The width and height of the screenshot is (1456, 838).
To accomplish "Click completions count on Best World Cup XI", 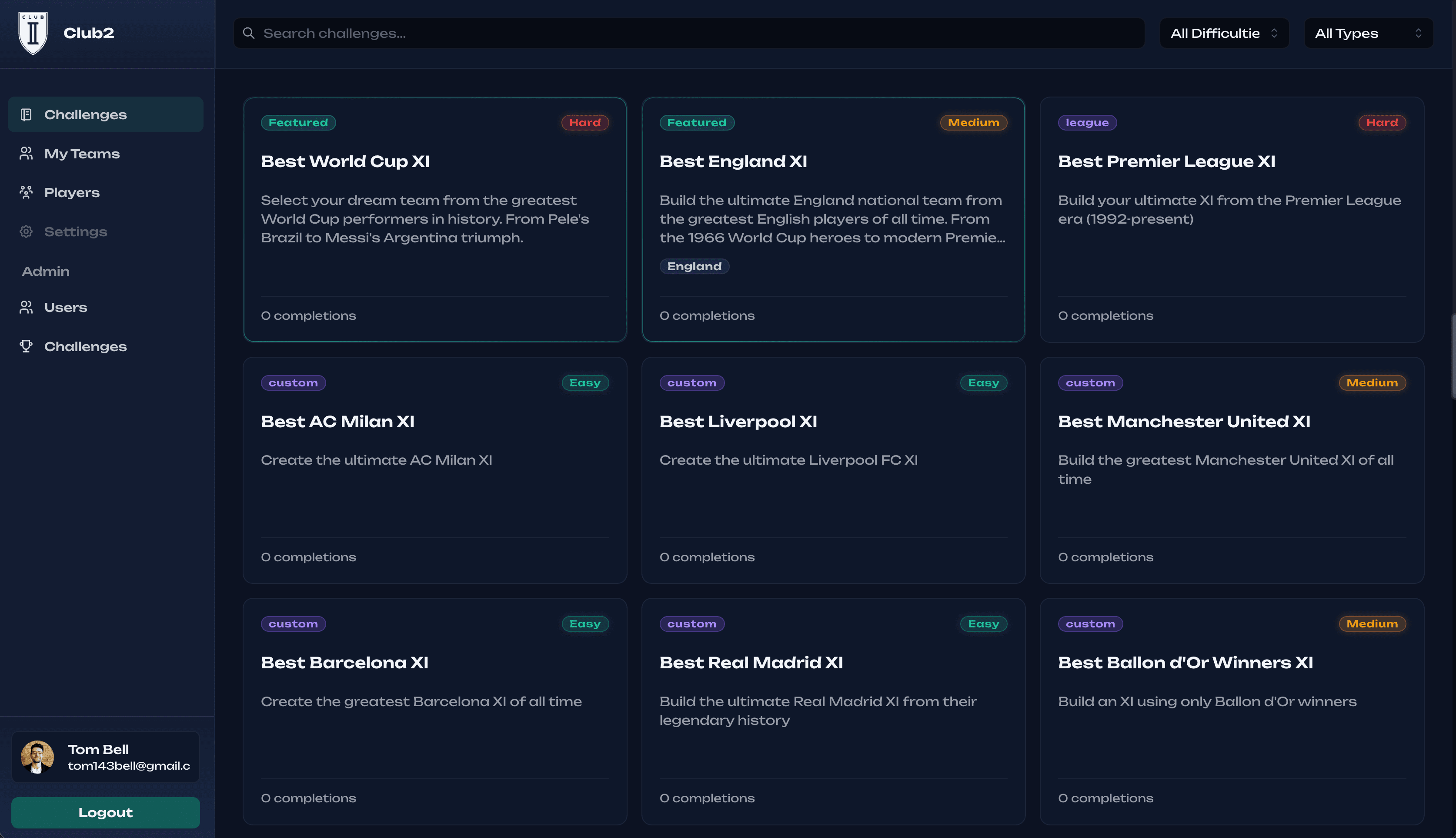I will click(x=308, y=315).
